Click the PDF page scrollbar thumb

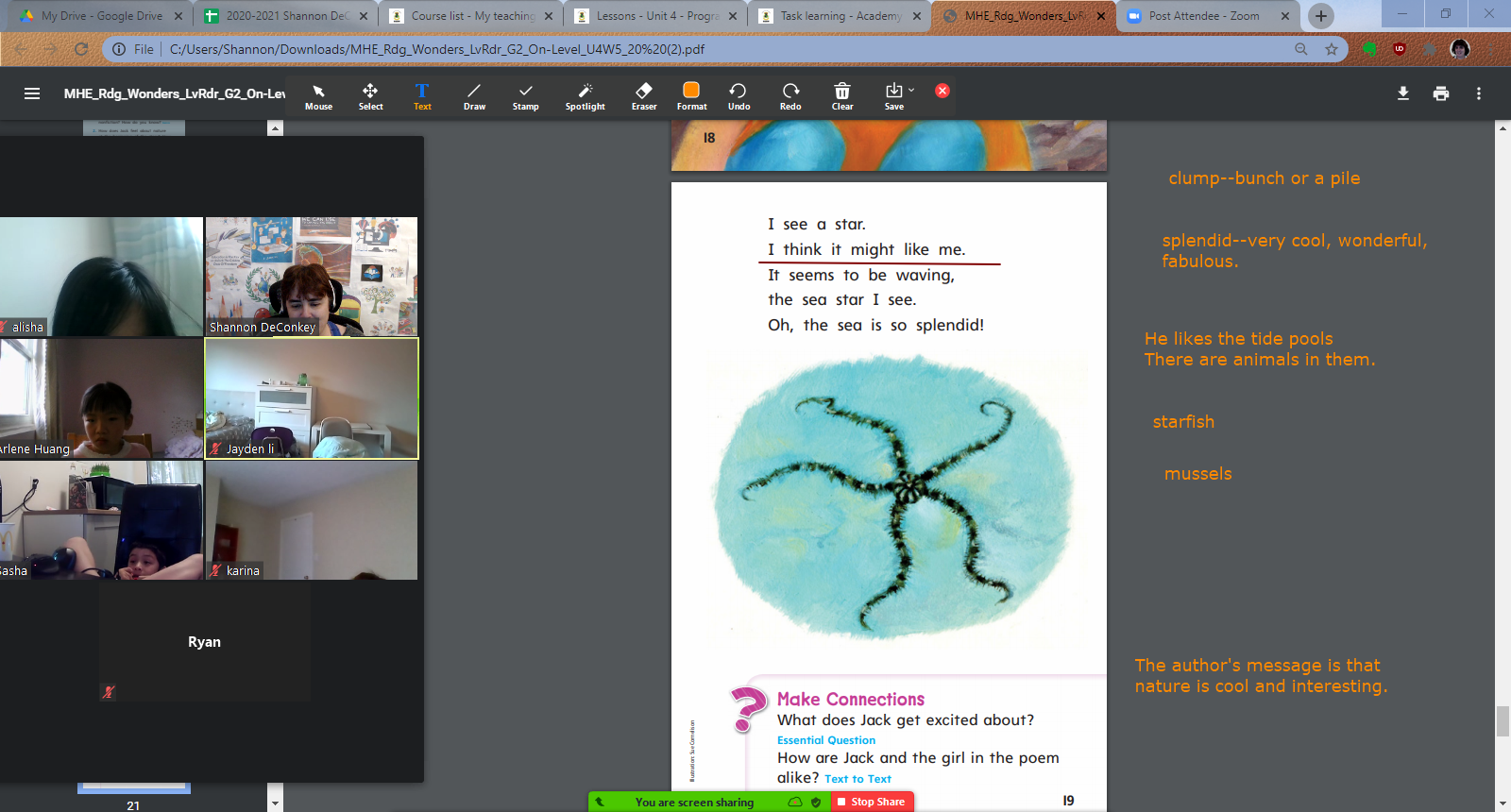[x=1503, y=721]
